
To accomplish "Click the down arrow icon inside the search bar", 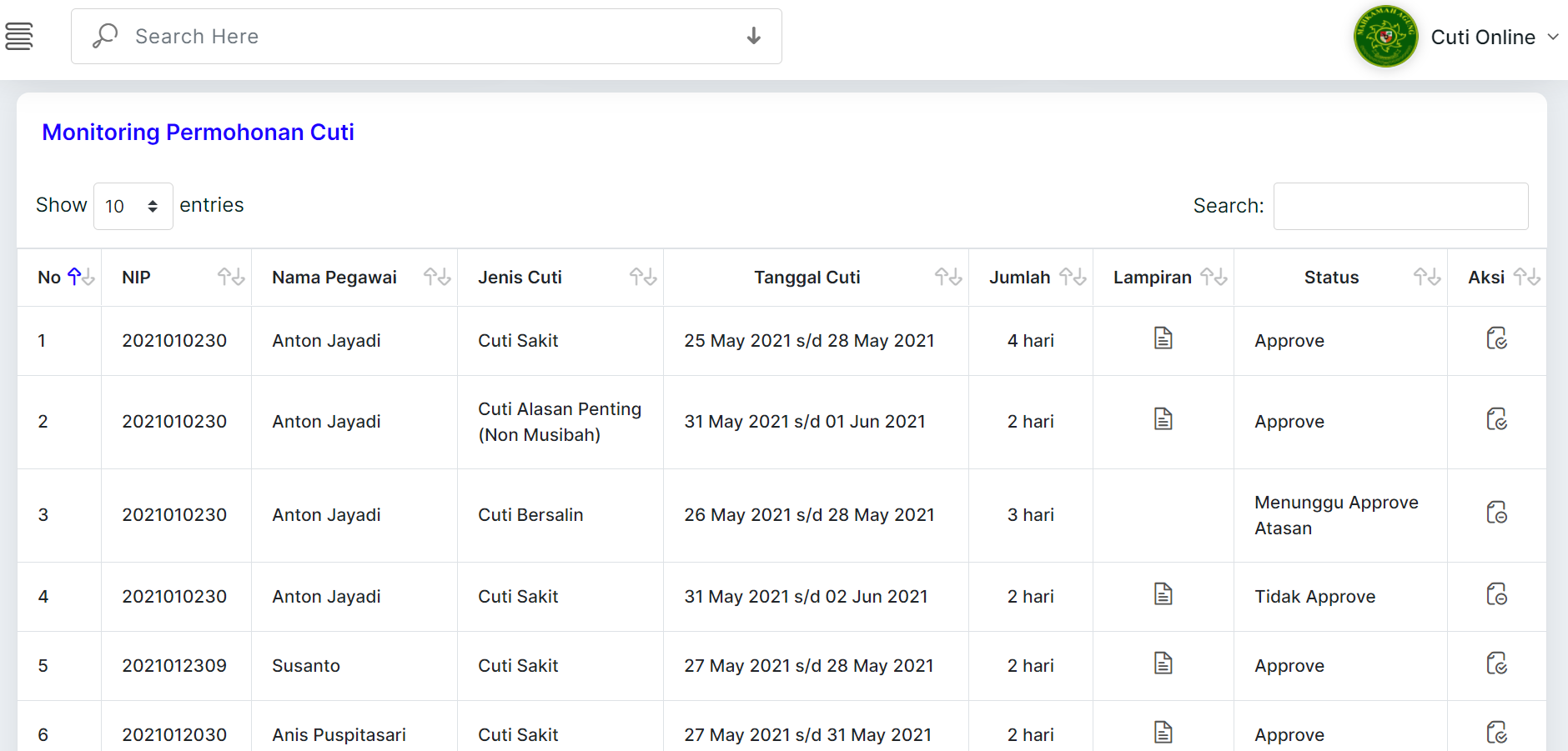I will pyautogui.click(x=753, y=37).
